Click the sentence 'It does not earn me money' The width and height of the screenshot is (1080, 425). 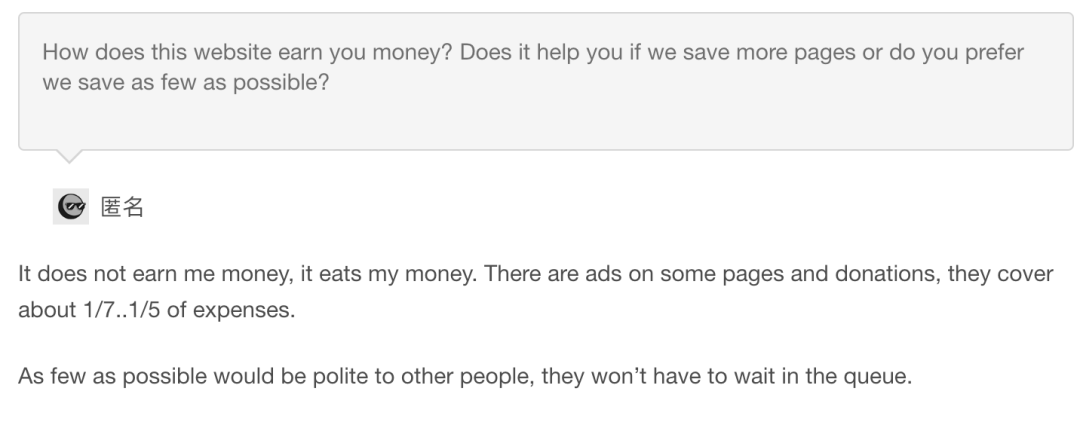[x=156, y=273]
